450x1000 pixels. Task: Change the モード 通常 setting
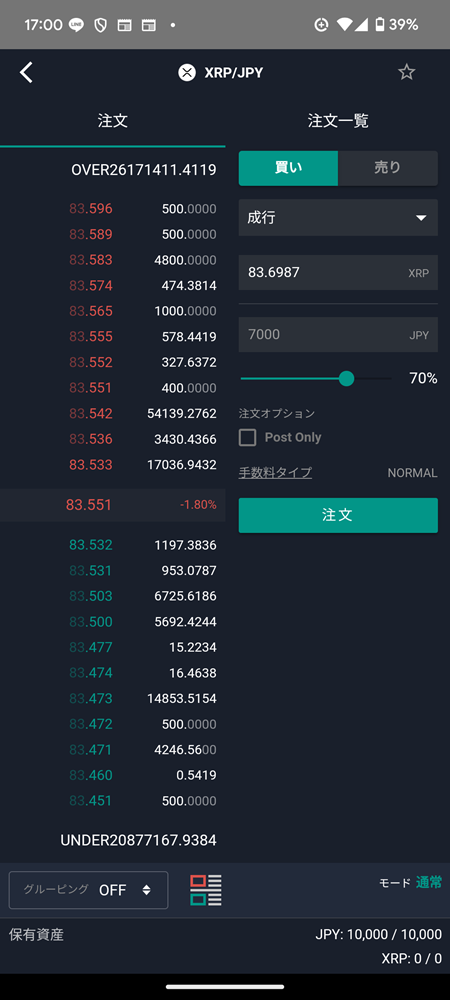pyautogui.click(x=410, y=883)
